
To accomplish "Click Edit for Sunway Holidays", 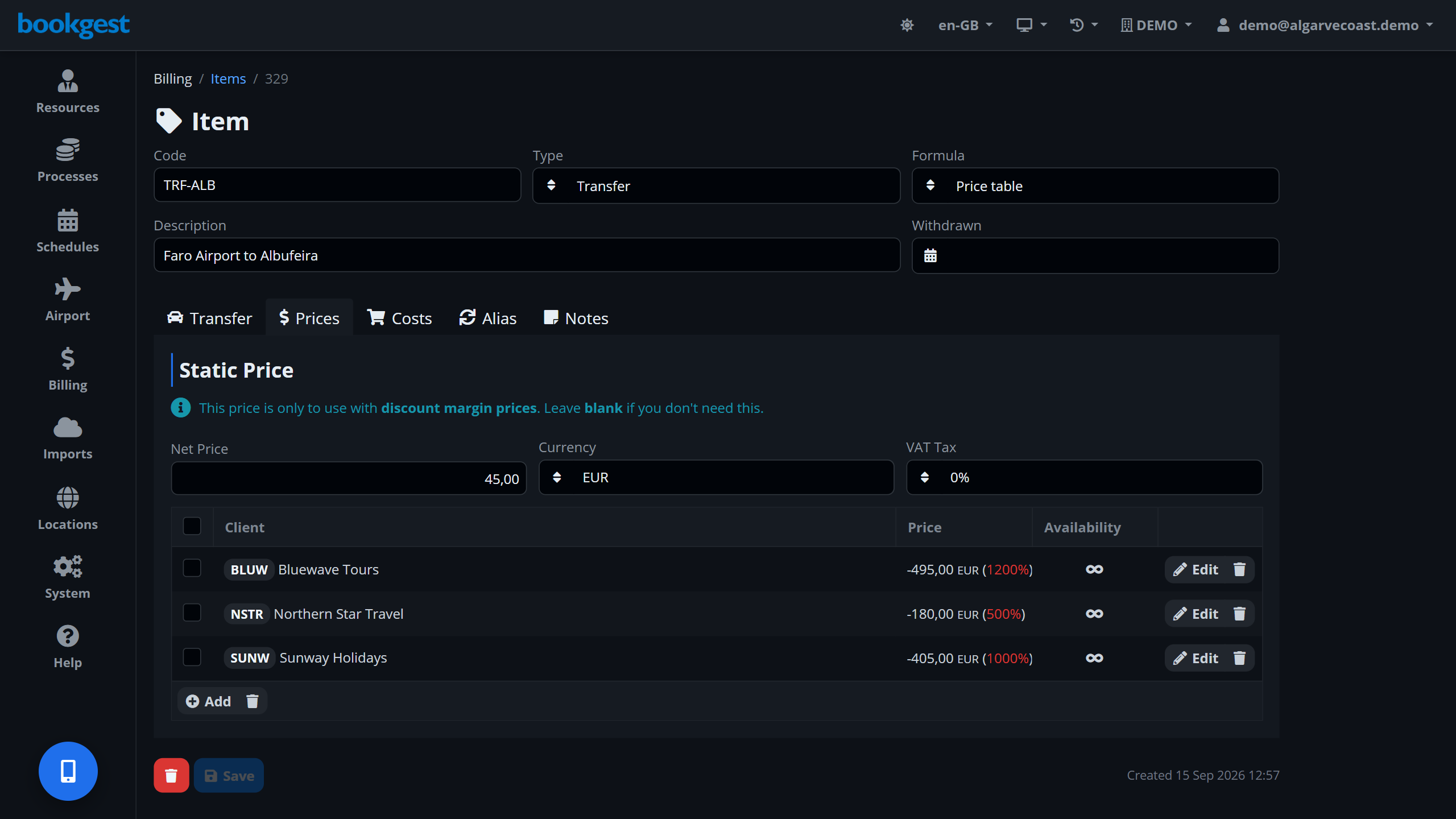I will pos(1196,658).
